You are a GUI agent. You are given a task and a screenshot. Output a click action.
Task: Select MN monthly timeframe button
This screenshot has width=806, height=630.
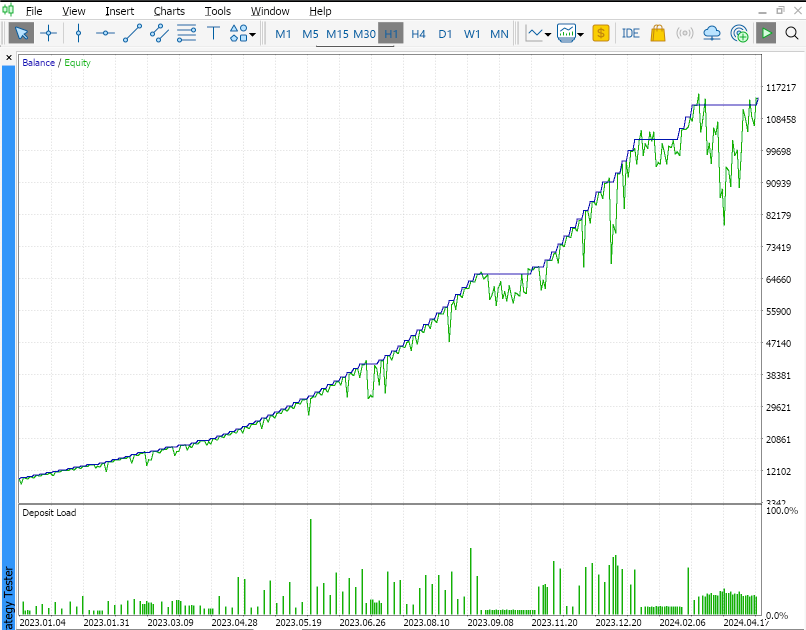[499, 34]
